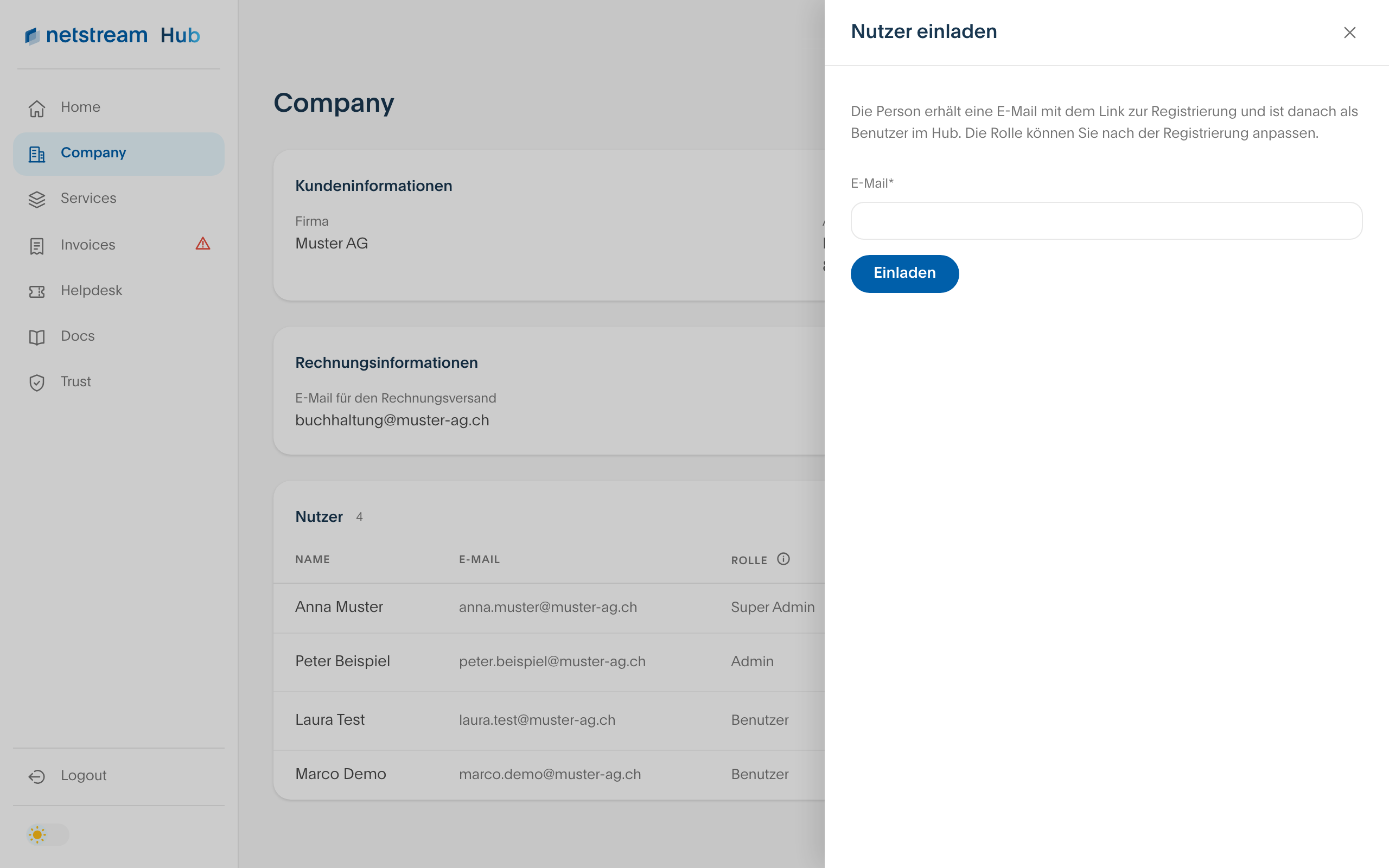The width and height of the screenshot is (1389, 868).
Task: Open the Helpdesk section
Action: (x=118, y=291)
